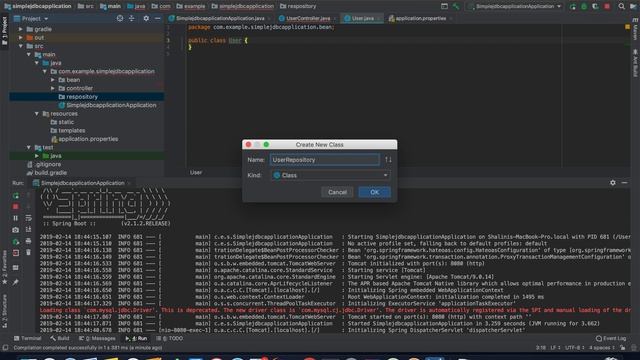The height and width of the screenshot is (360, 640).
Task: Select application.properties in project tree
Action: coord(88,139)
